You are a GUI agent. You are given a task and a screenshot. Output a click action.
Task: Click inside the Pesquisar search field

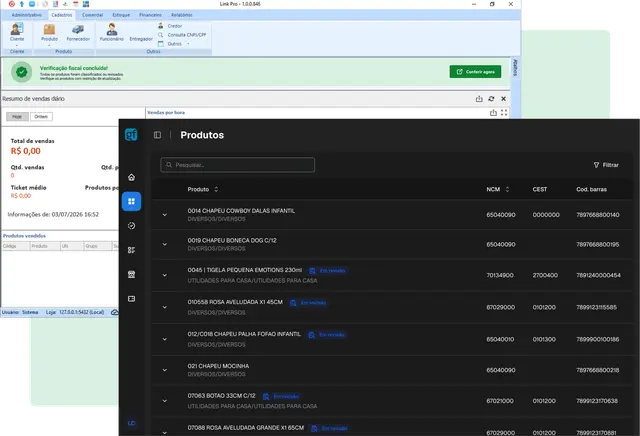pos(238,165)
